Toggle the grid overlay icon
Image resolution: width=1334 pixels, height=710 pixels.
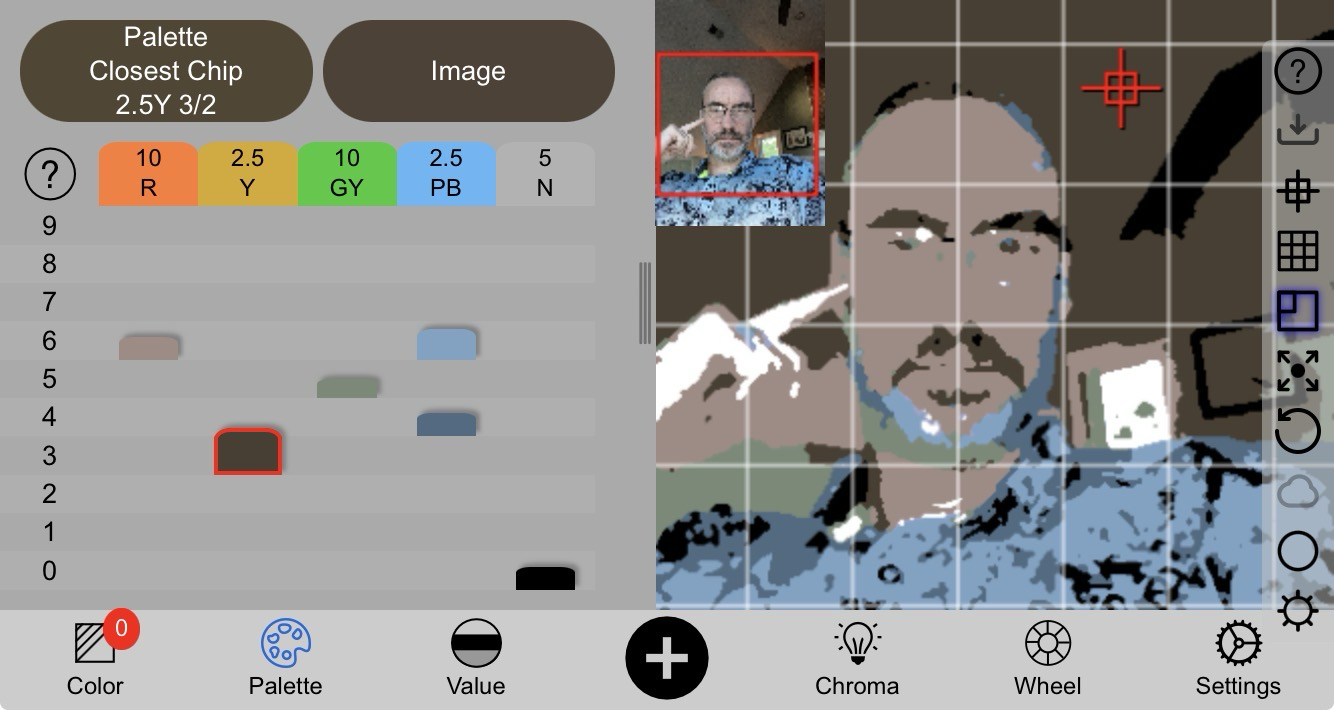1298,250
